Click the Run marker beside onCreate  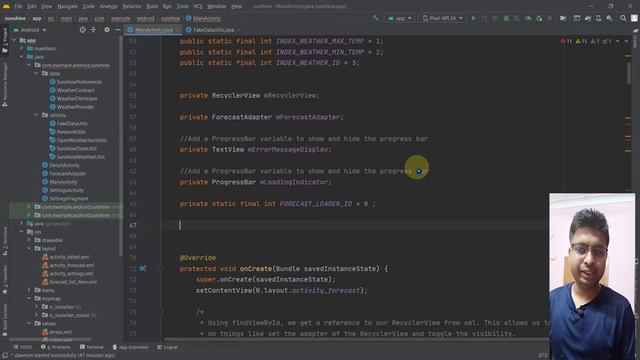point(142,269)
